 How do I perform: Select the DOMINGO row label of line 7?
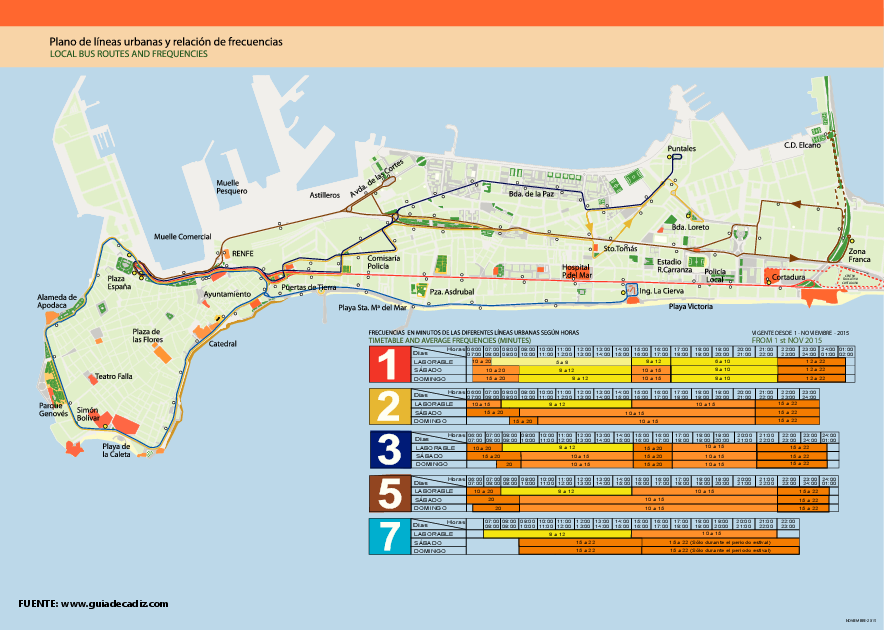coord(433,551)
